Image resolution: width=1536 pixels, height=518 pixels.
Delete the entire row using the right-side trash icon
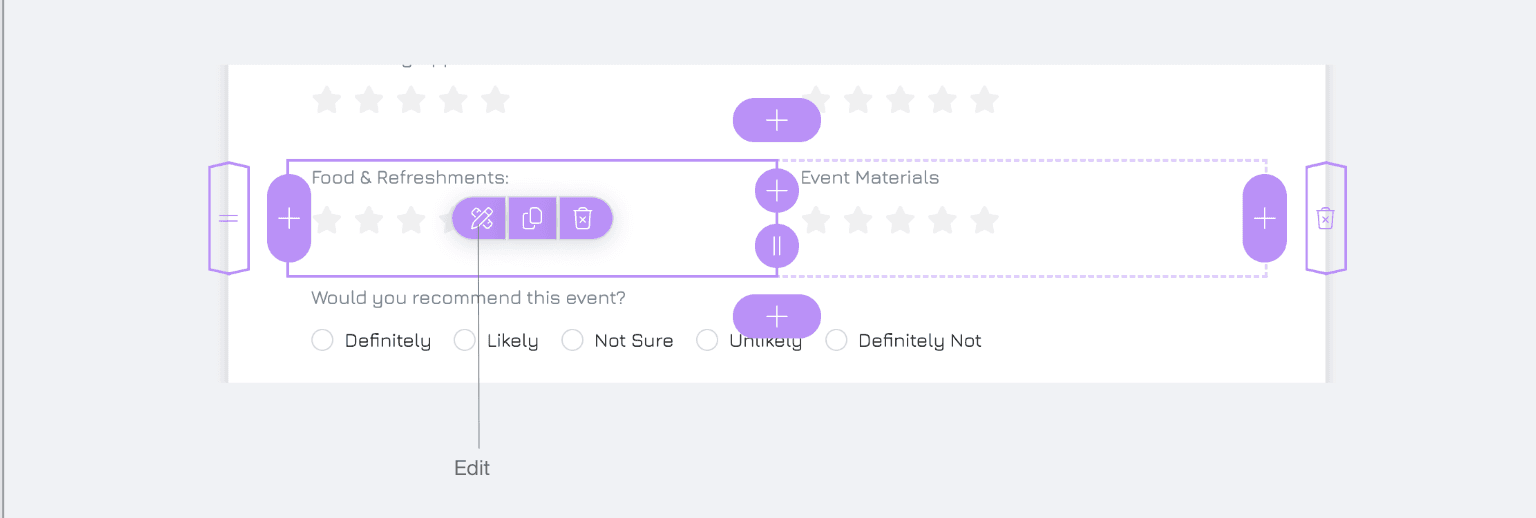[1326, 218]
